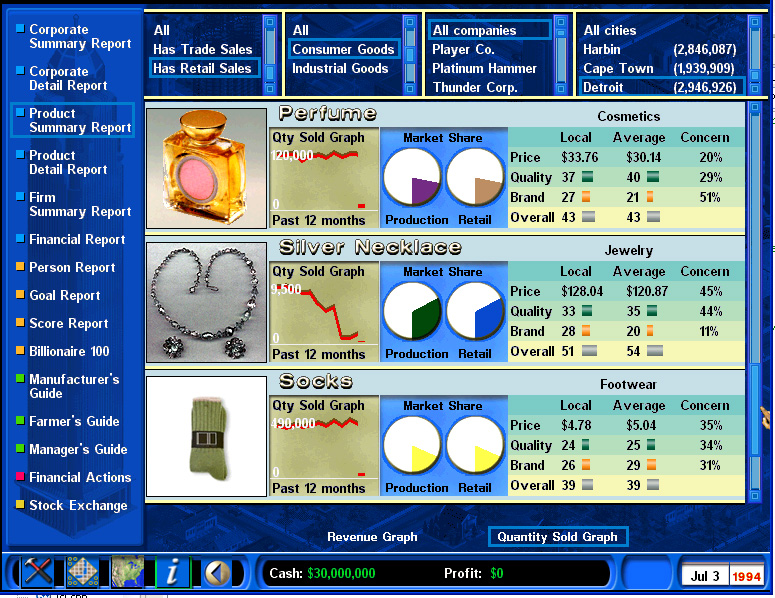This screenshot has width=775, height=598.
Task: Click goods type scrollbar down arrow
Action: coord(409,88)
